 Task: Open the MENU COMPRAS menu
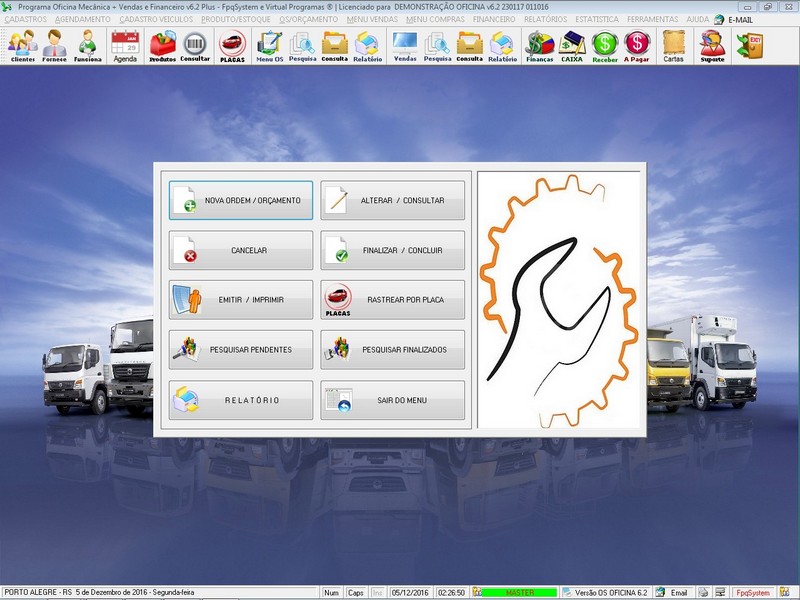(x=435, y=19)
